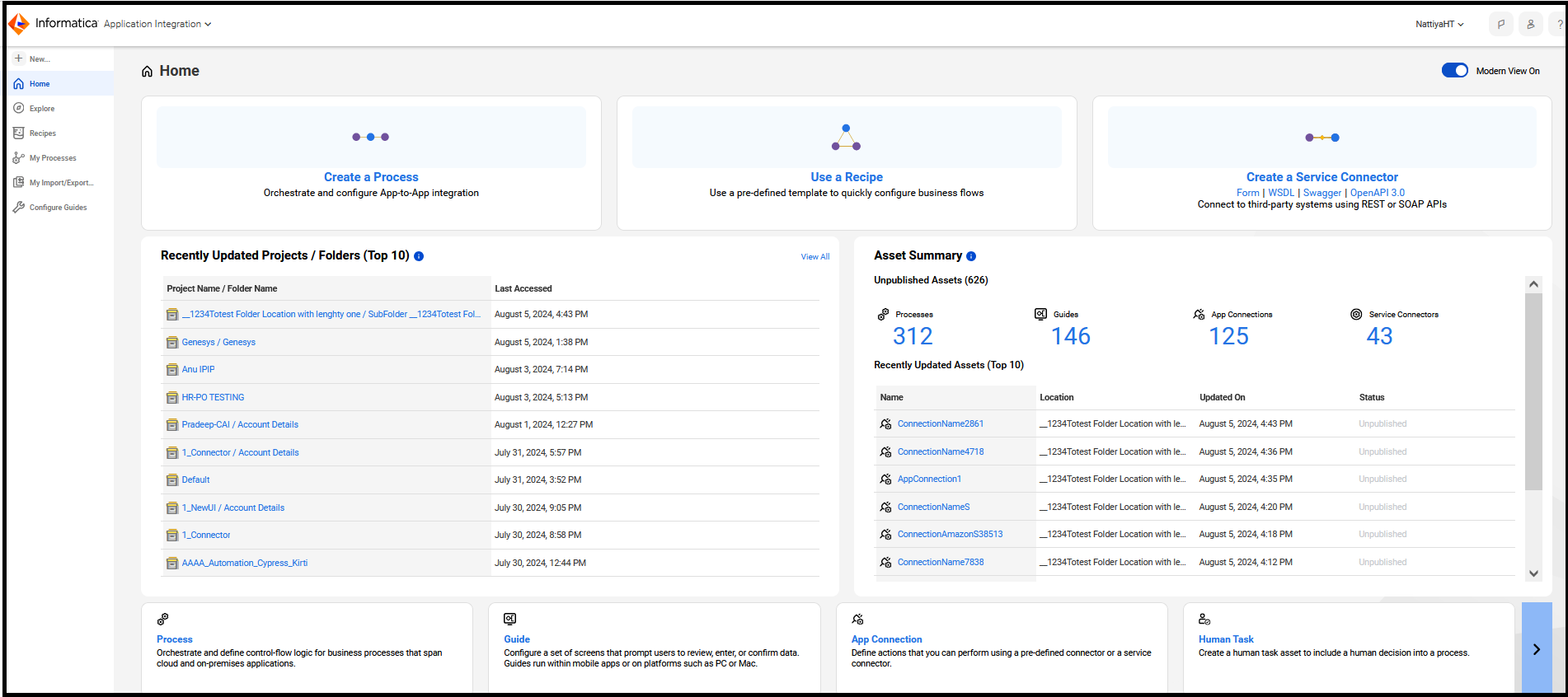Screen dimensions: 1568x697
Task: Choose the OpenAPI 3.0 connector option
Action: click(x=1378, y=193)
